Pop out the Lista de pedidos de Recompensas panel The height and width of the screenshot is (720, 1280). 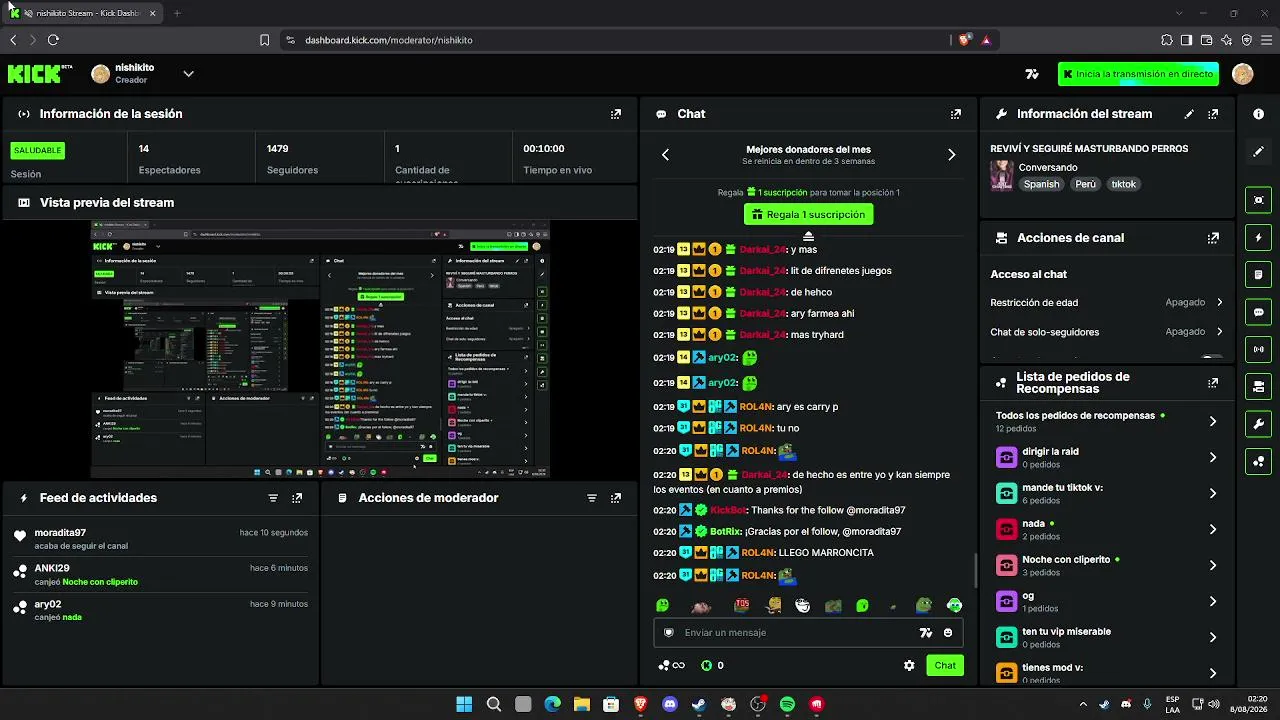point(1213,383)
